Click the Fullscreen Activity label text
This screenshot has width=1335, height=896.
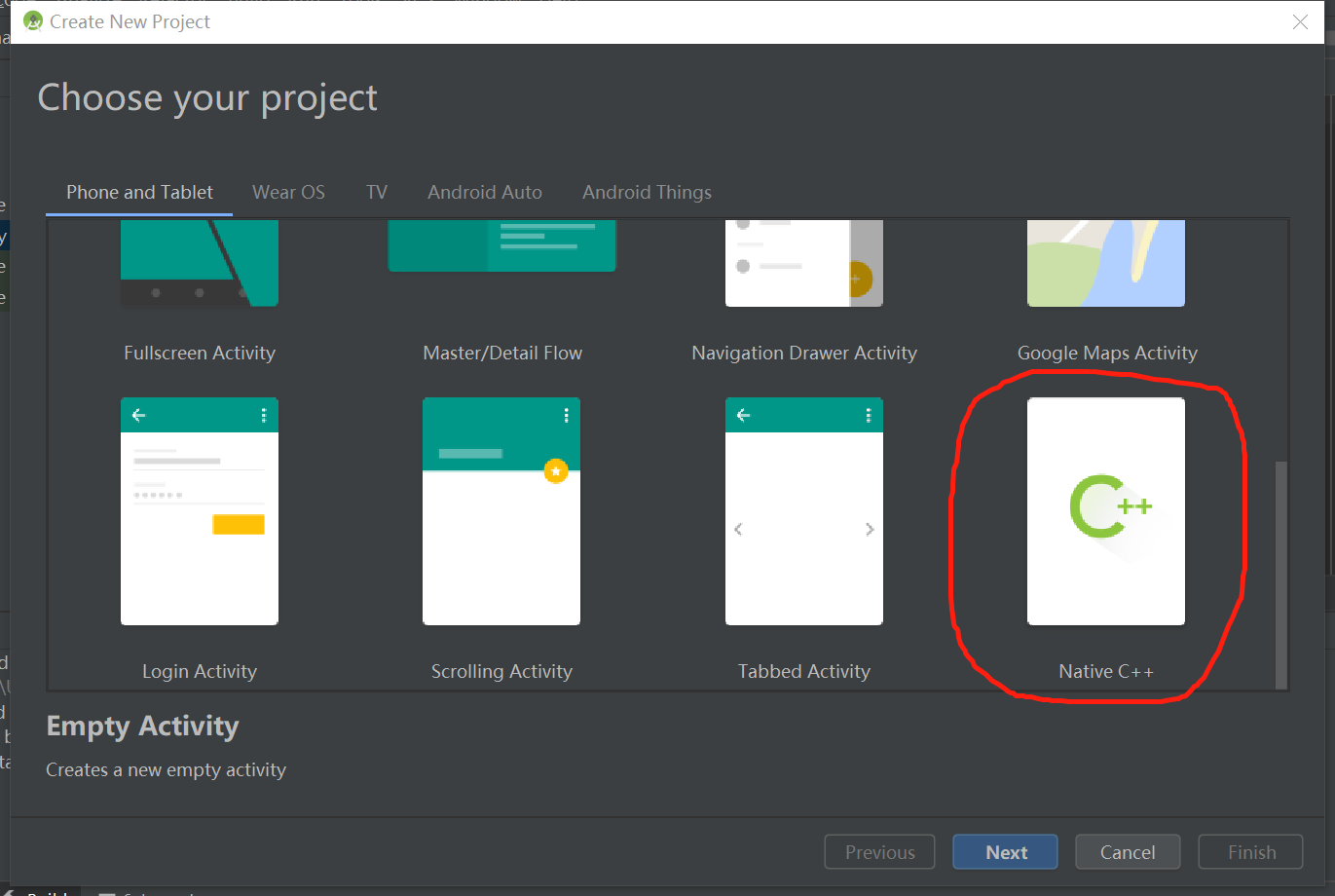[200, 353]
